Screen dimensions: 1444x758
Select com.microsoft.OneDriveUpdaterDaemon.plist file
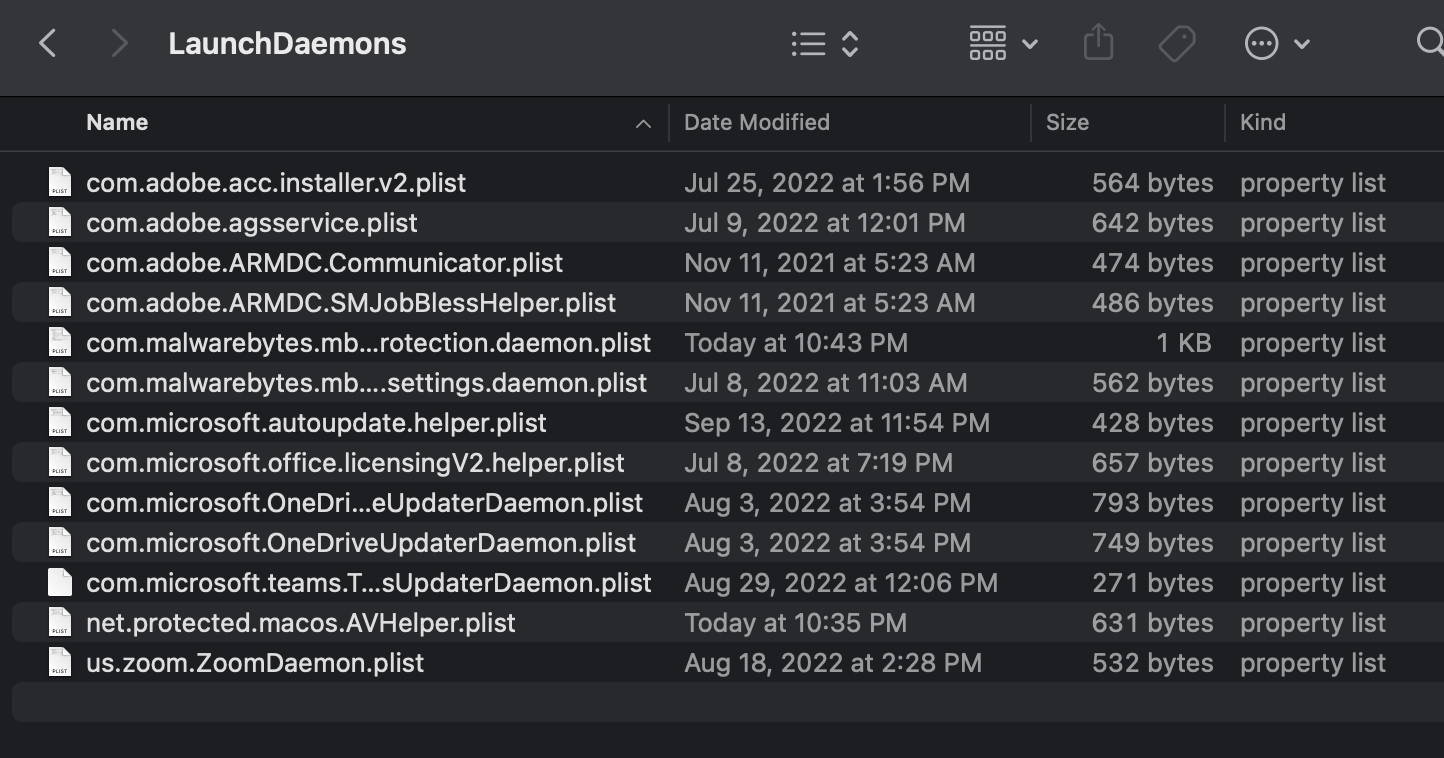(x=361, y=543)
